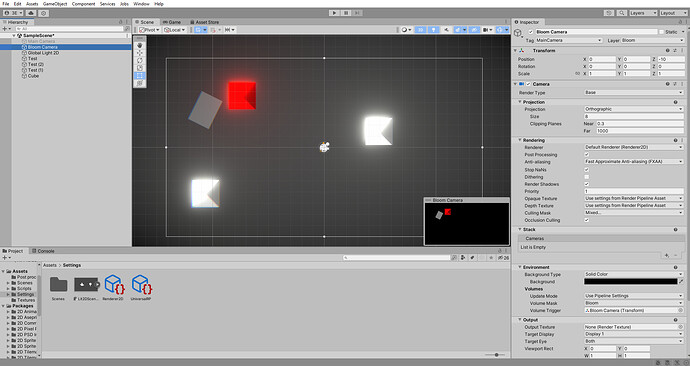Open the Anti-aliasing dropdown
The height and width of the screenshot is (366, 690).
click(633, 162)
